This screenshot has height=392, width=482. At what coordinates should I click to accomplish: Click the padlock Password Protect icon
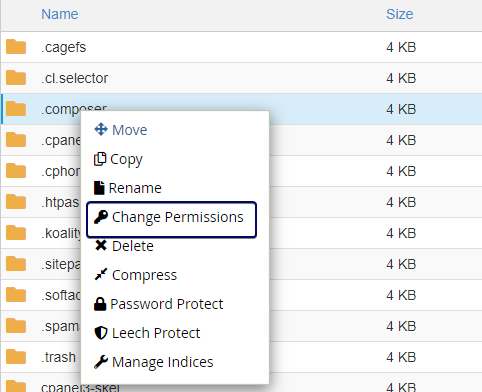[x=100, y=304]
